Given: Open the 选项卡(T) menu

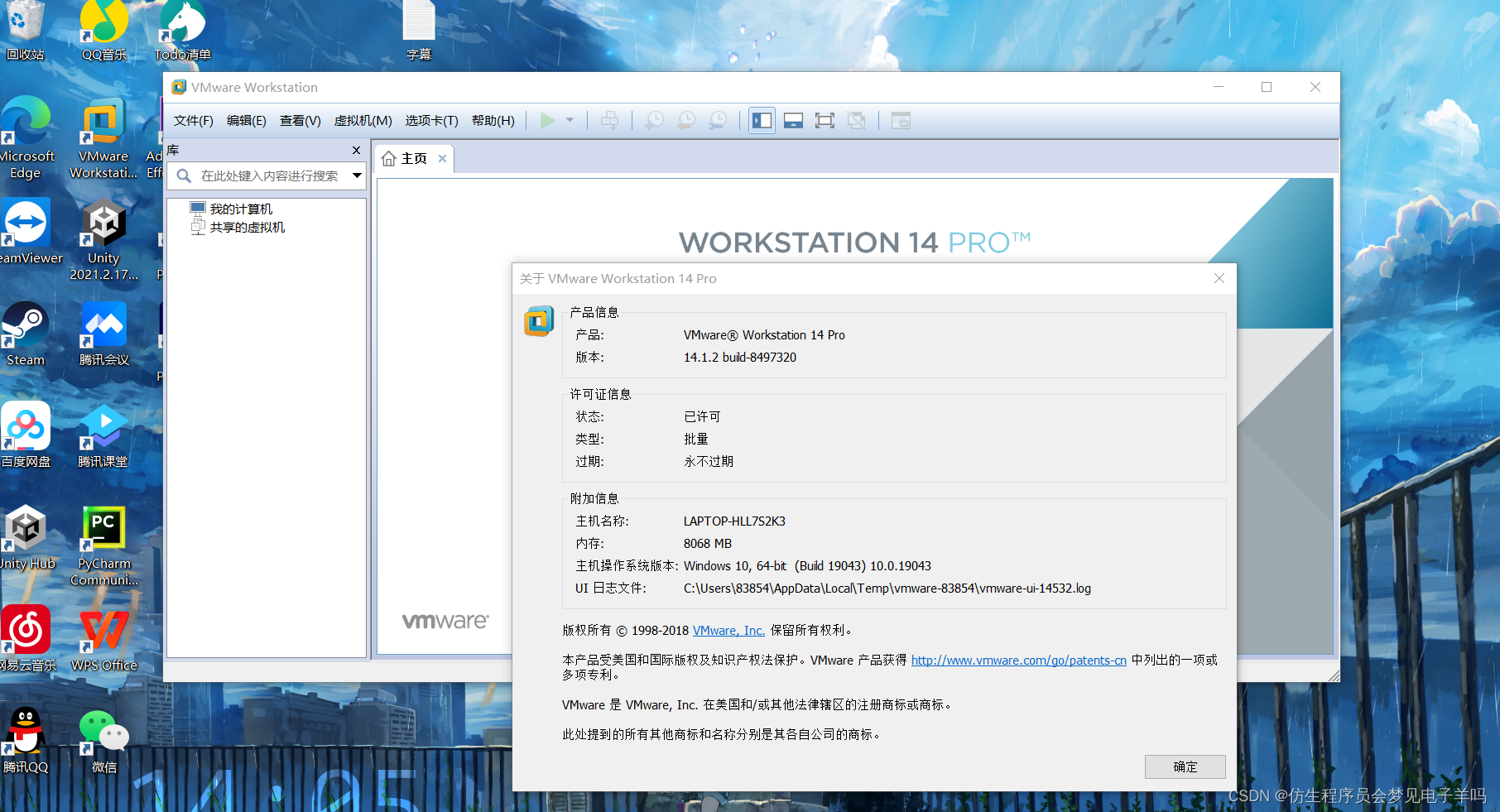Looking at the screenshot, I should [431, 121].
